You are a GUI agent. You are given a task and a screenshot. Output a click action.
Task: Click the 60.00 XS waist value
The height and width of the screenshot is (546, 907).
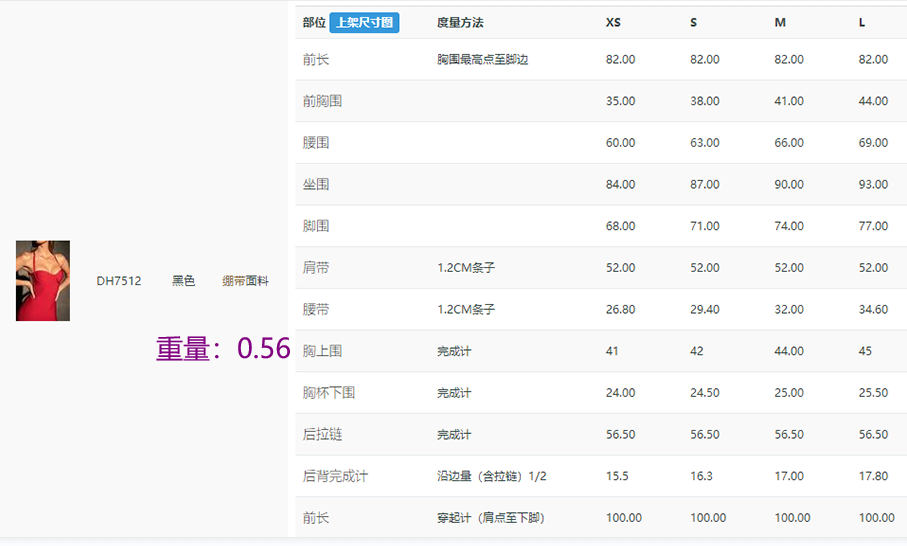pos(621,143)
